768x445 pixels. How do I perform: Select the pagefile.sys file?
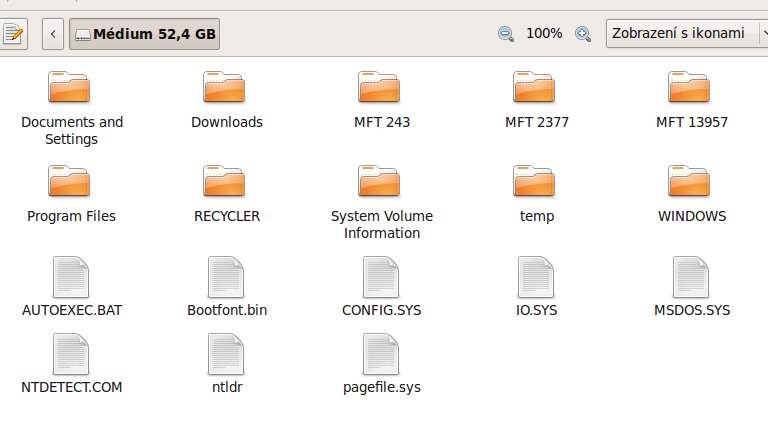[381, 353]
